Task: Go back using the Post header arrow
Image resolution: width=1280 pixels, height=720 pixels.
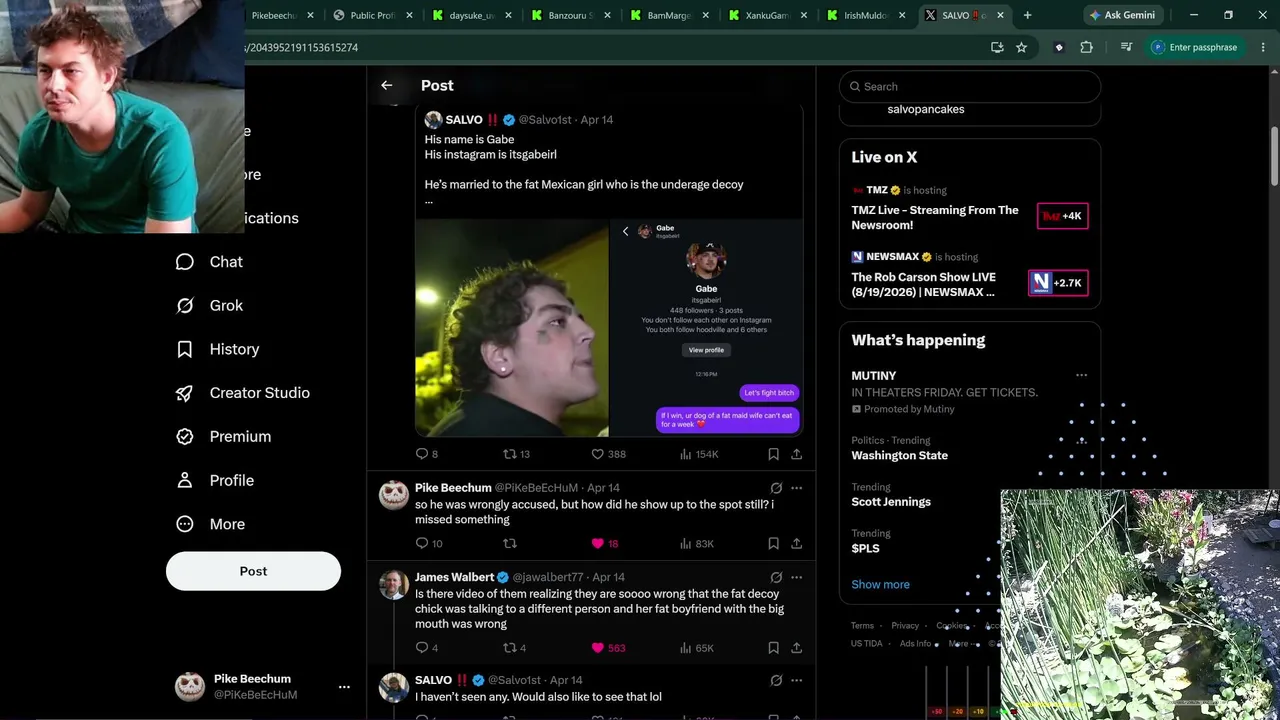Action: [387, 86]
